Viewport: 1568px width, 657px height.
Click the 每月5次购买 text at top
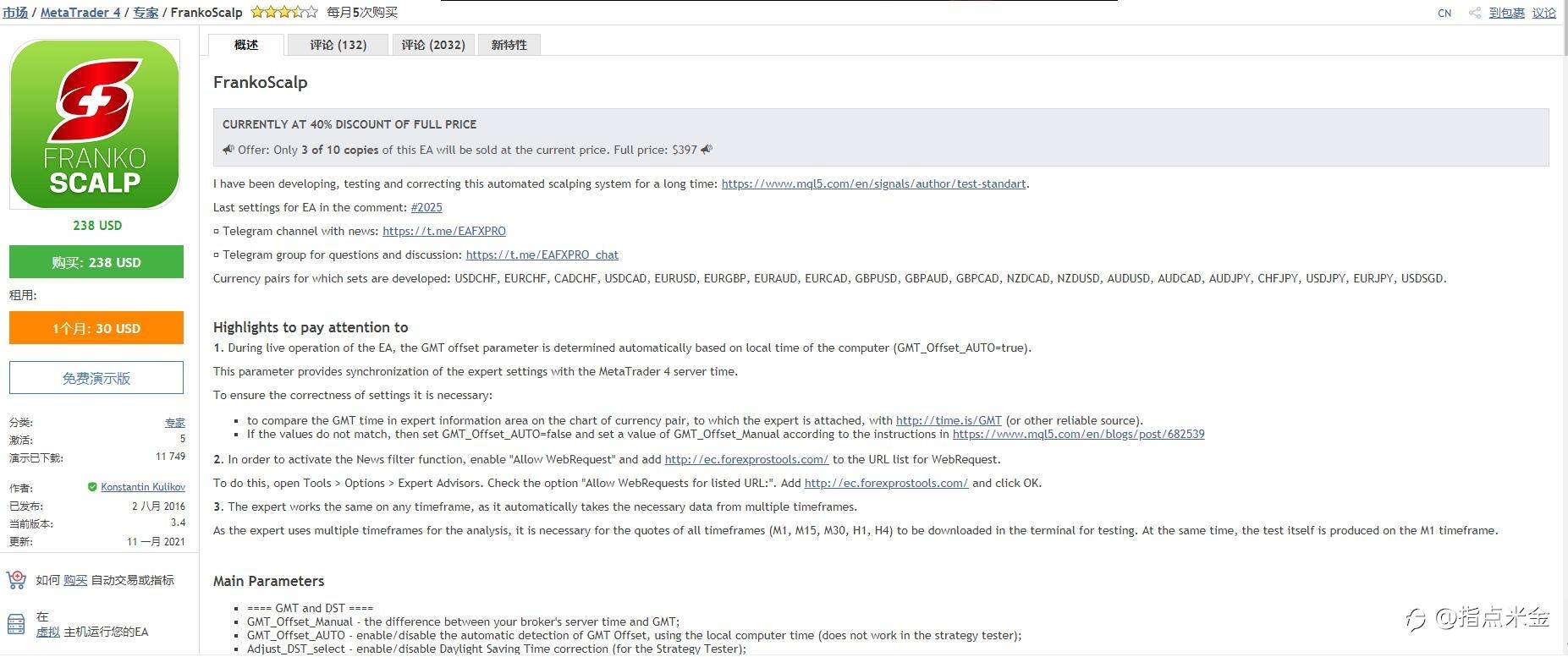point(362,13)
